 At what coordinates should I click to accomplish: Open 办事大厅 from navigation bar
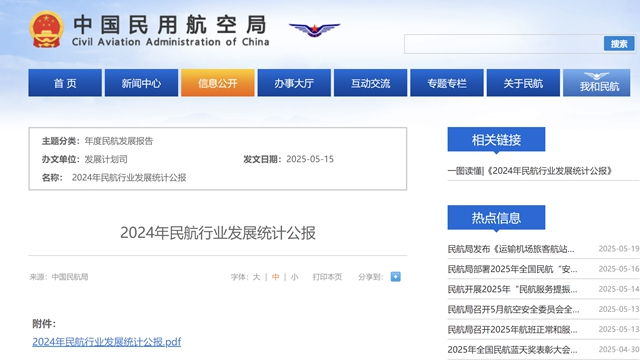(294, 83)
